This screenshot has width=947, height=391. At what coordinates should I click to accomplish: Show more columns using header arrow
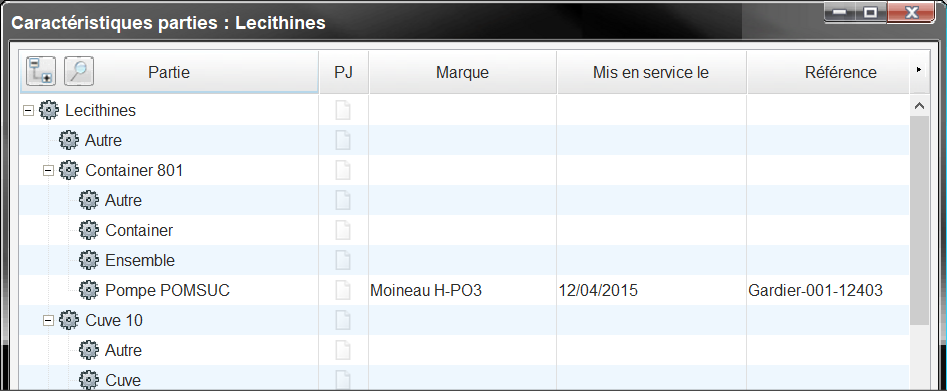(919, 70)
